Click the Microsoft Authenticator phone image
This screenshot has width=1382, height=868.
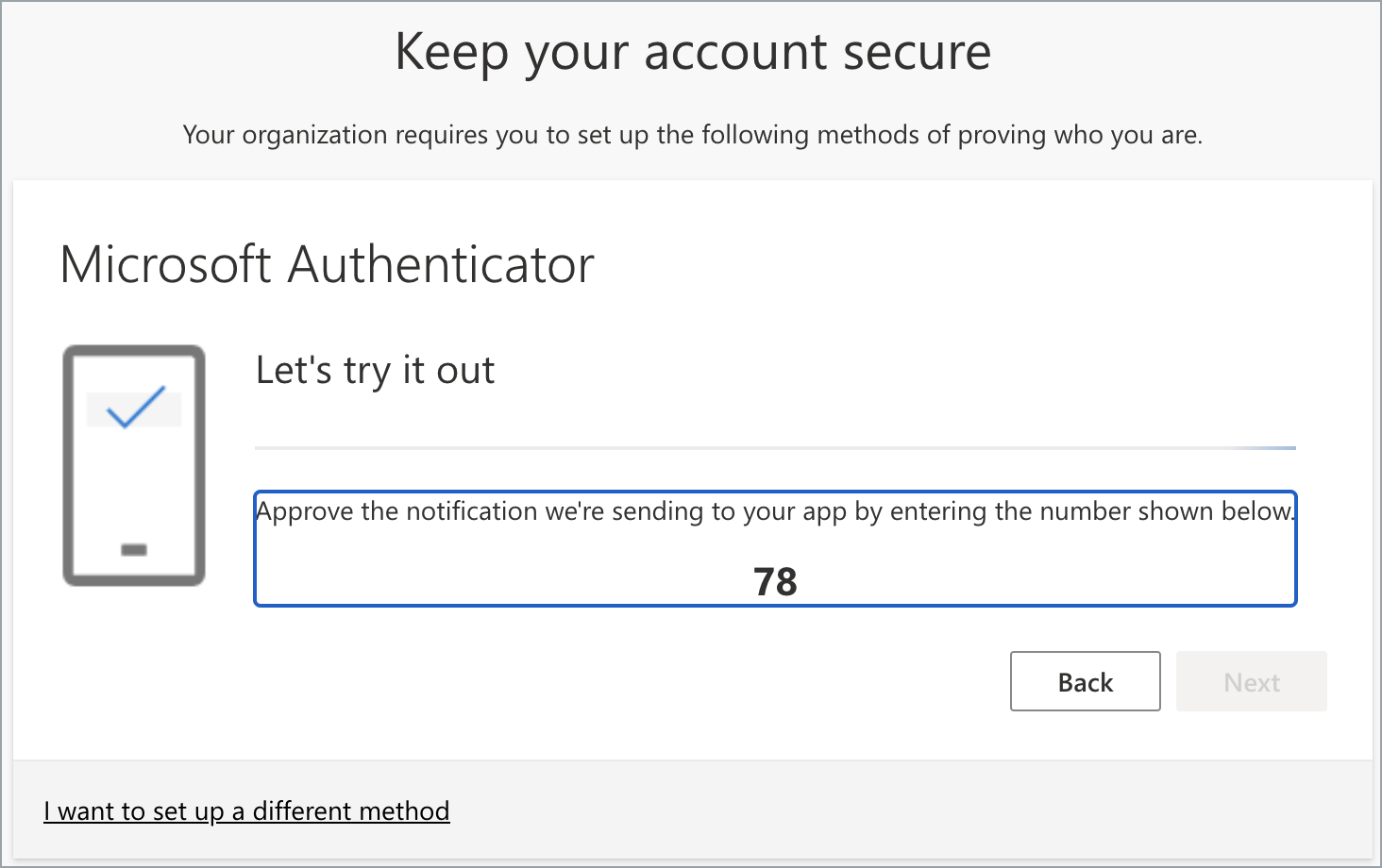pos(132,465)
